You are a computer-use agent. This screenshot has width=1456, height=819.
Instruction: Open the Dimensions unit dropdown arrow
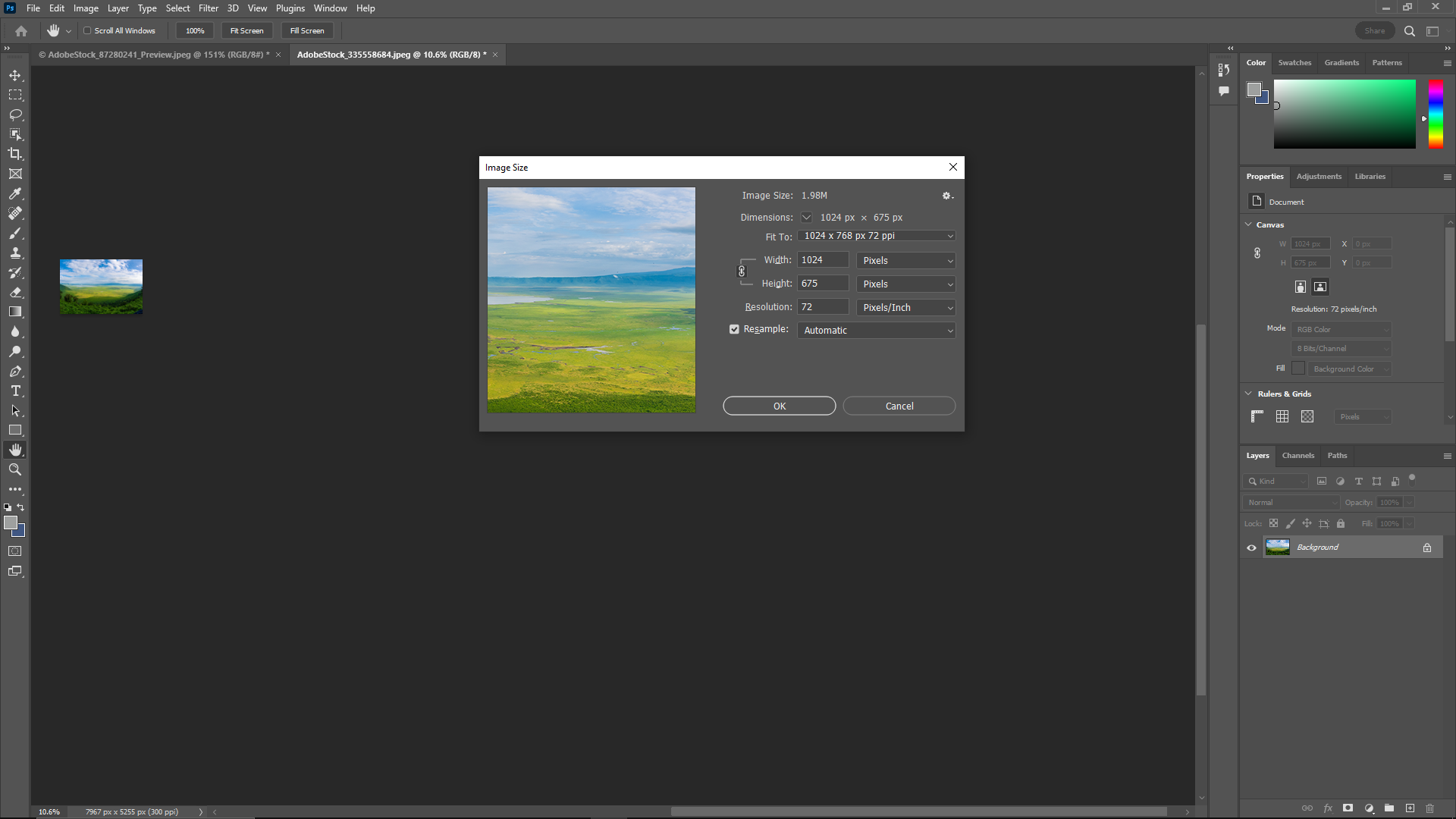pos(807,218)
